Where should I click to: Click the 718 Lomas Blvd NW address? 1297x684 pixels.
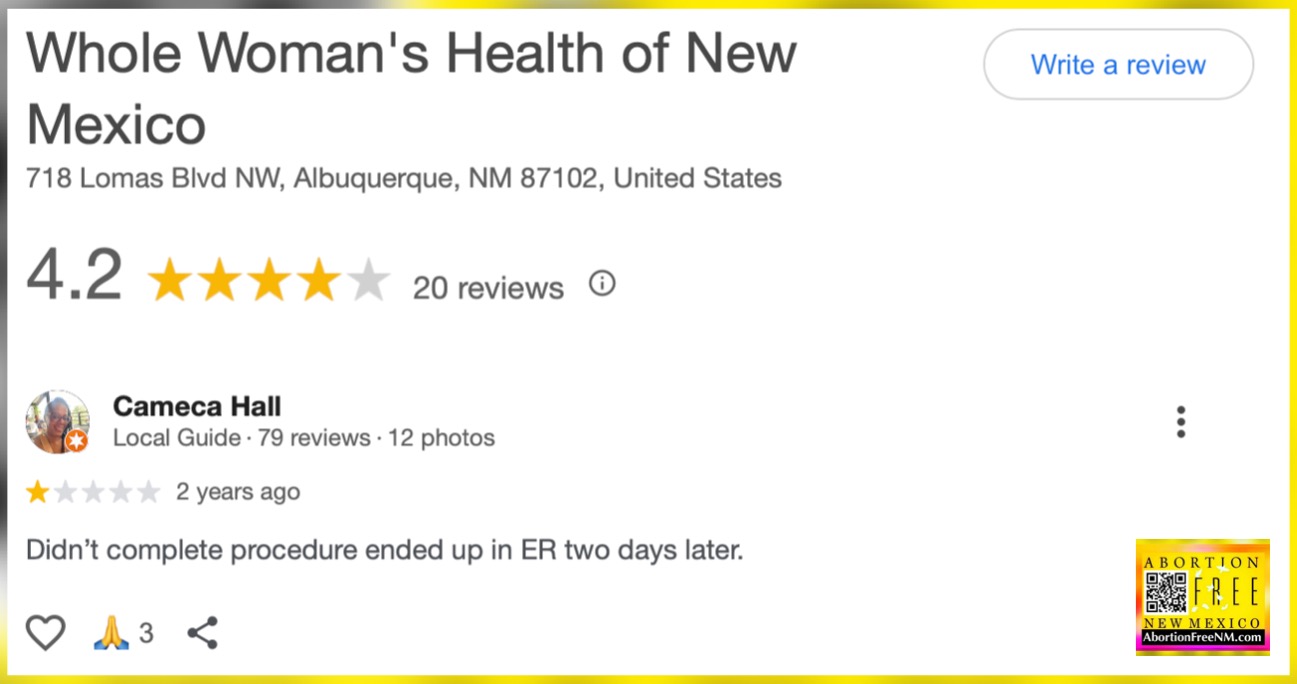(x=404, y=179)
